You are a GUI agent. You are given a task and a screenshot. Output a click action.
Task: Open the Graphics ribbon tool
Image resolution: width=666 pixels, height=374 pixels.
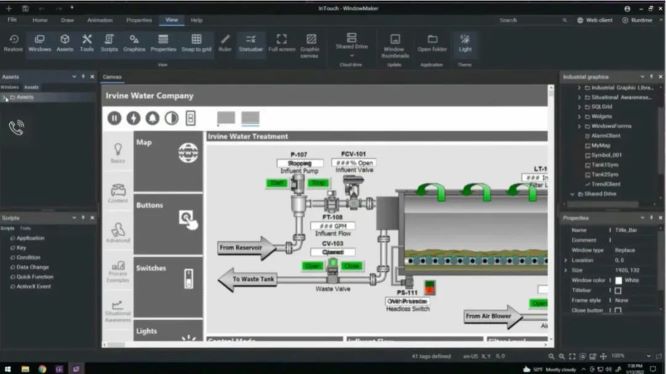click(x=134, y=43)
